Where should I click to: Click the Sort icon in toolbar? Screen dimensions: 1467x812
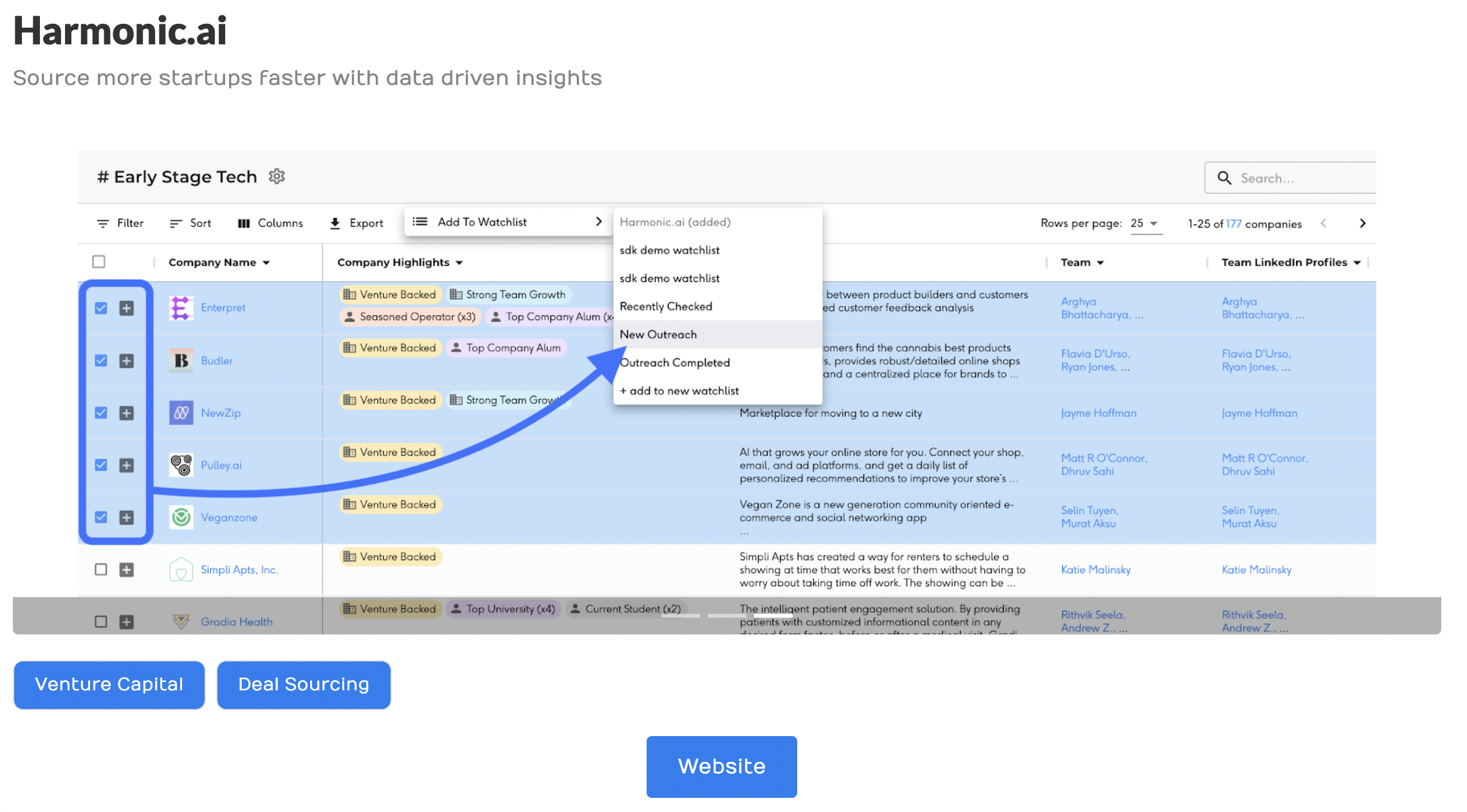176,223
